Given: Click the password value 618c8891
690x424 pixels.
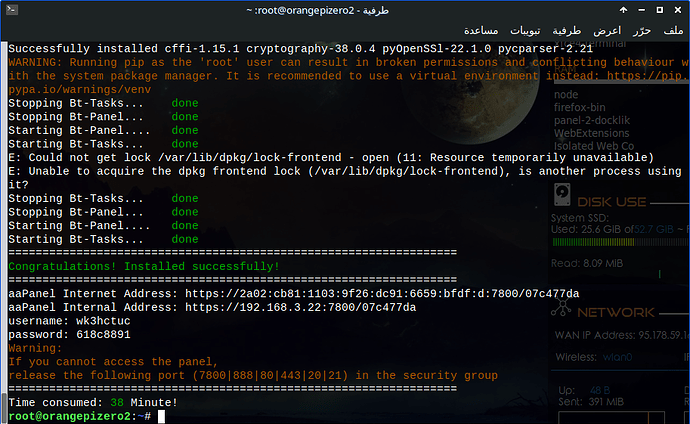Looking at the screenshot, I should 104,334.
